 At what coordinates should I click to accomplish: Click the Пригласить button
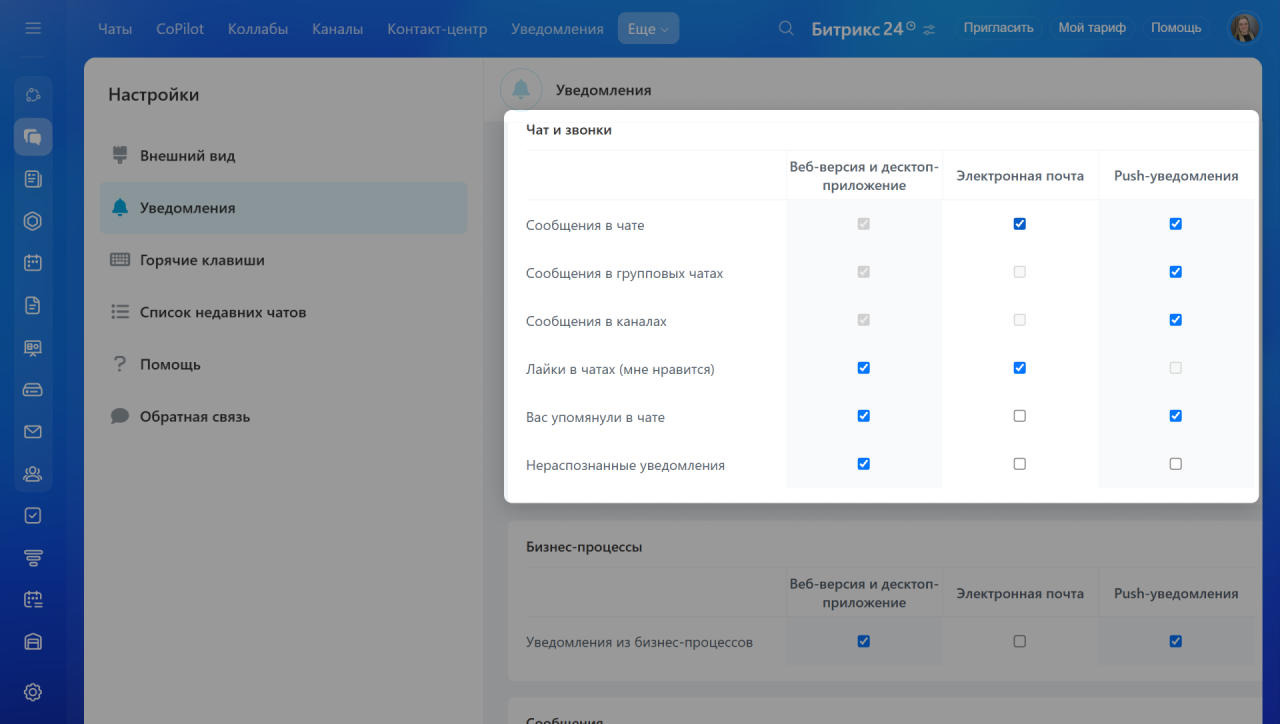[998, 28]
